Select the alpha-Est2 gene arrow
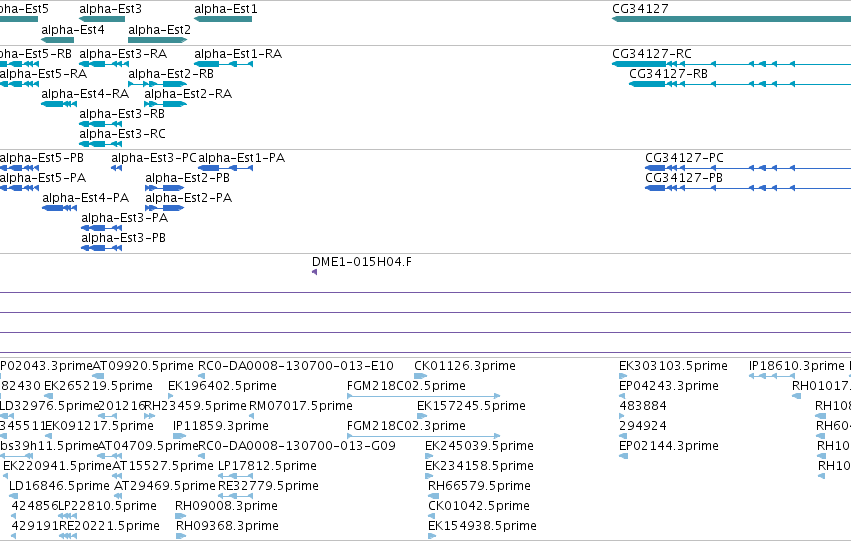The width and height of the screenshot is (851, 541). click(157, 40)
